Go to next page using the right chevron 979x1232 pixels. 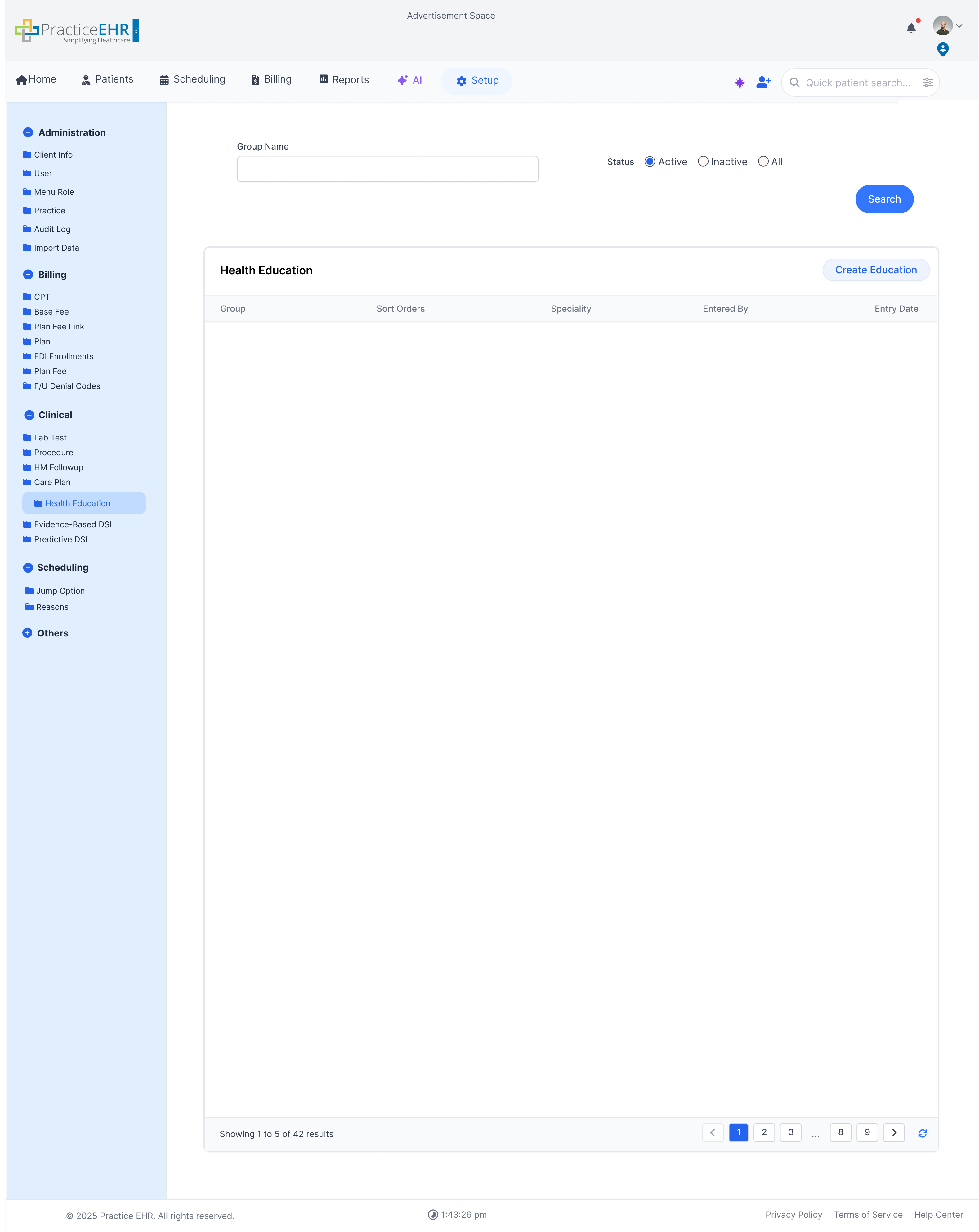tap(894, 1132)
